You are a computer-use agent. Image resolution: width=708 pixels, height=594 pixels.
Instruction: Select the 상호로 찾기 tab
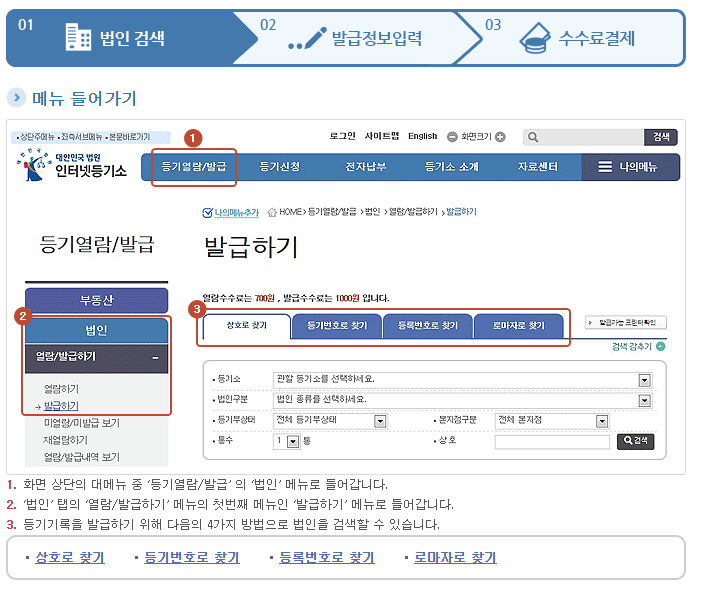tap(247, 325)
